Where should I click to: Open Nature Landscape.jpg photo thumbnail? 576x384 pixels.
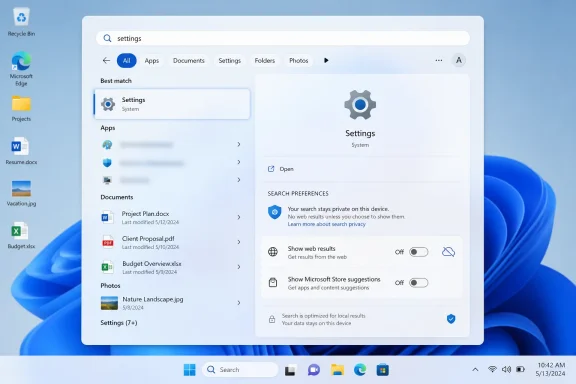(x=109, y=303)
